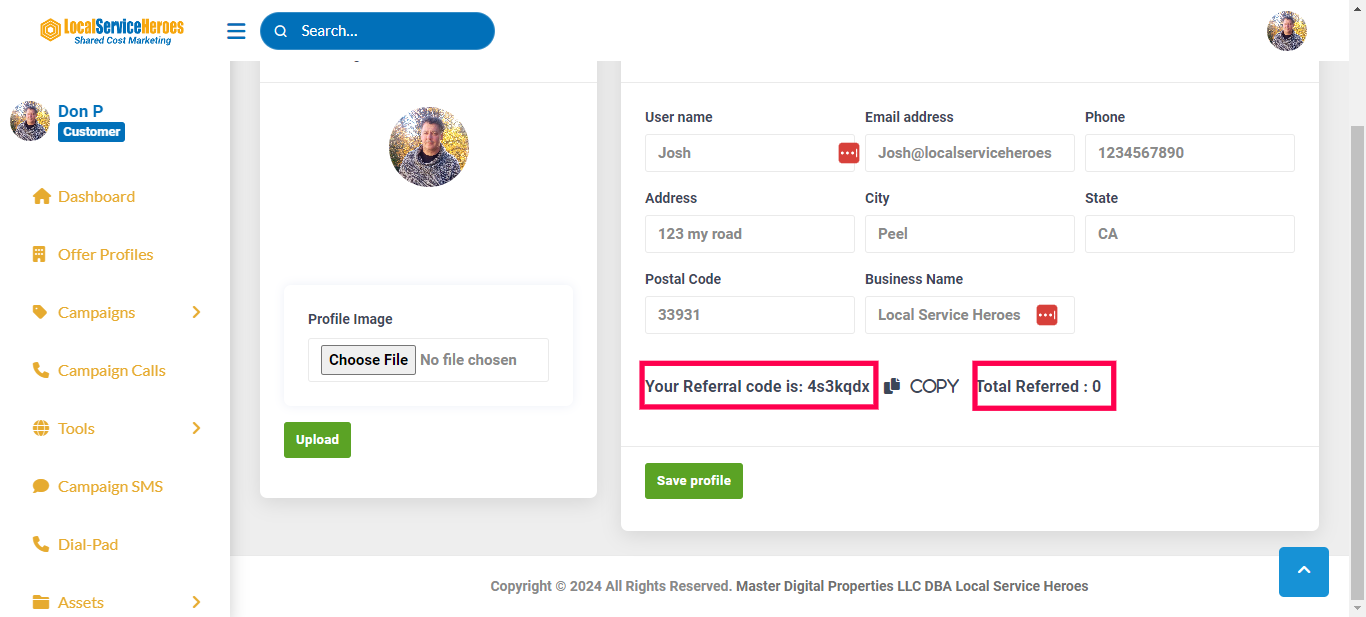The height and width of the screenshot is (617, 1366).
Task: Click the Campaign Calls phone icon
Action: (41, 370)
